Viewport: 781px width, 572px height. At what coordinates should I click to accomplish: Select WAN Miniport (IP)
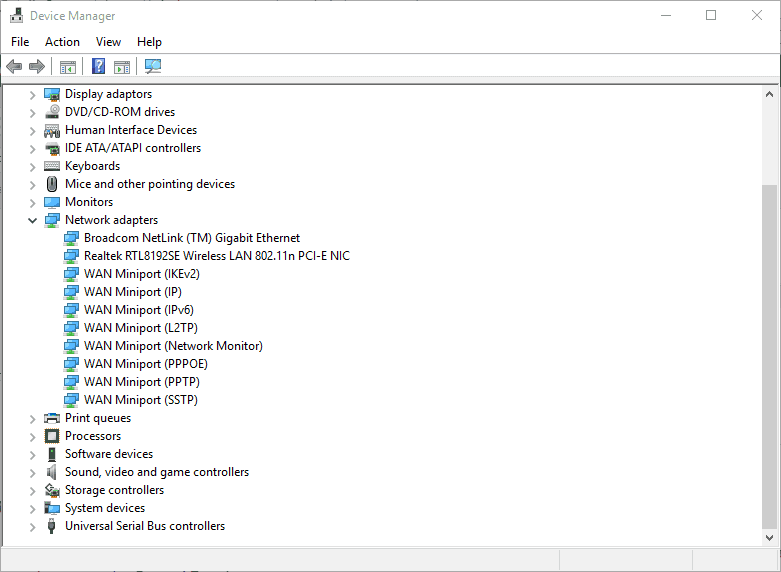[x=132, y=292]
